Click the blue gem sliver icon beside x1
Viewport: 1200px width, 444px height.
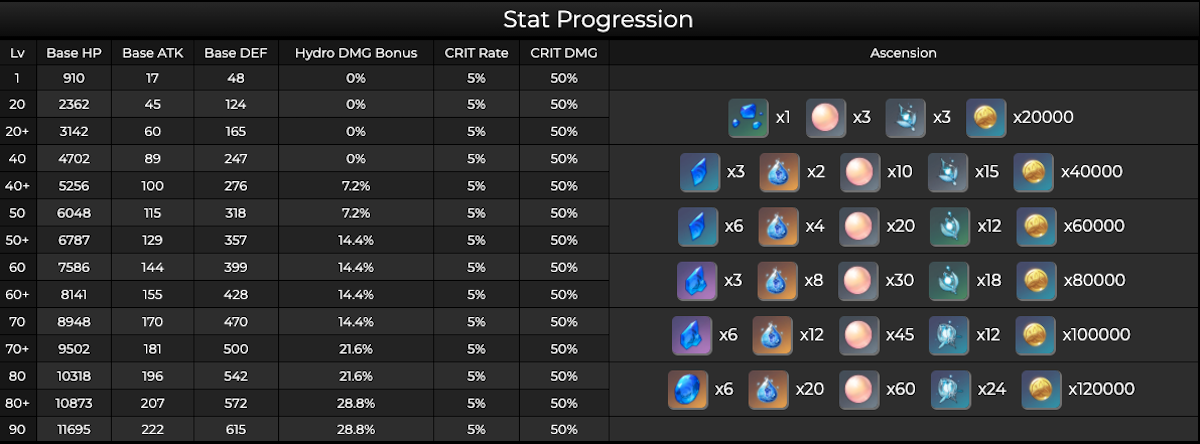748,118
